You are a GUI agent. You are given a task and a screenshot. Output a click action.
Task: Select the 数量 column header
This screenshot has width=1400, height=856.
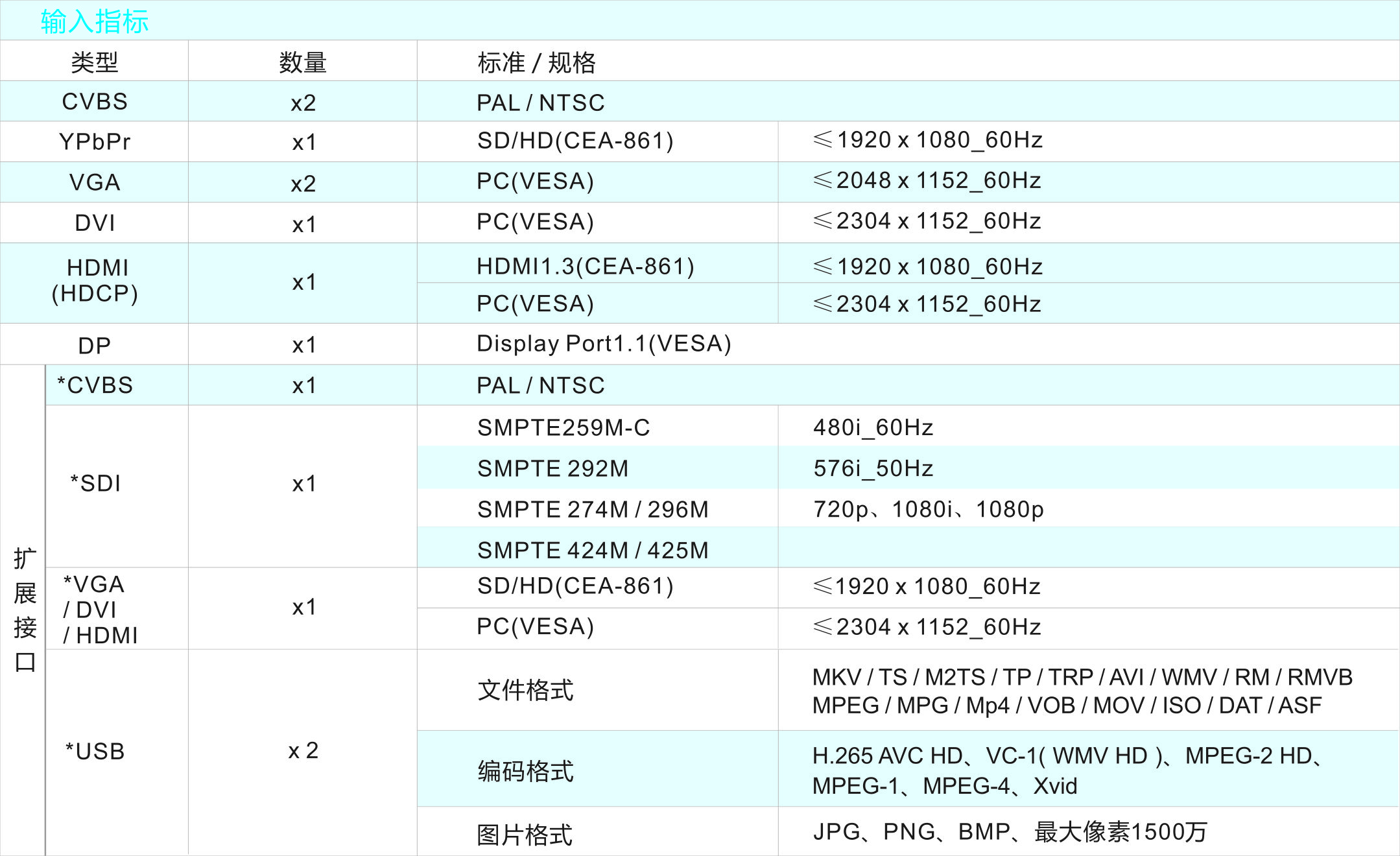click(x=302, y=62)
